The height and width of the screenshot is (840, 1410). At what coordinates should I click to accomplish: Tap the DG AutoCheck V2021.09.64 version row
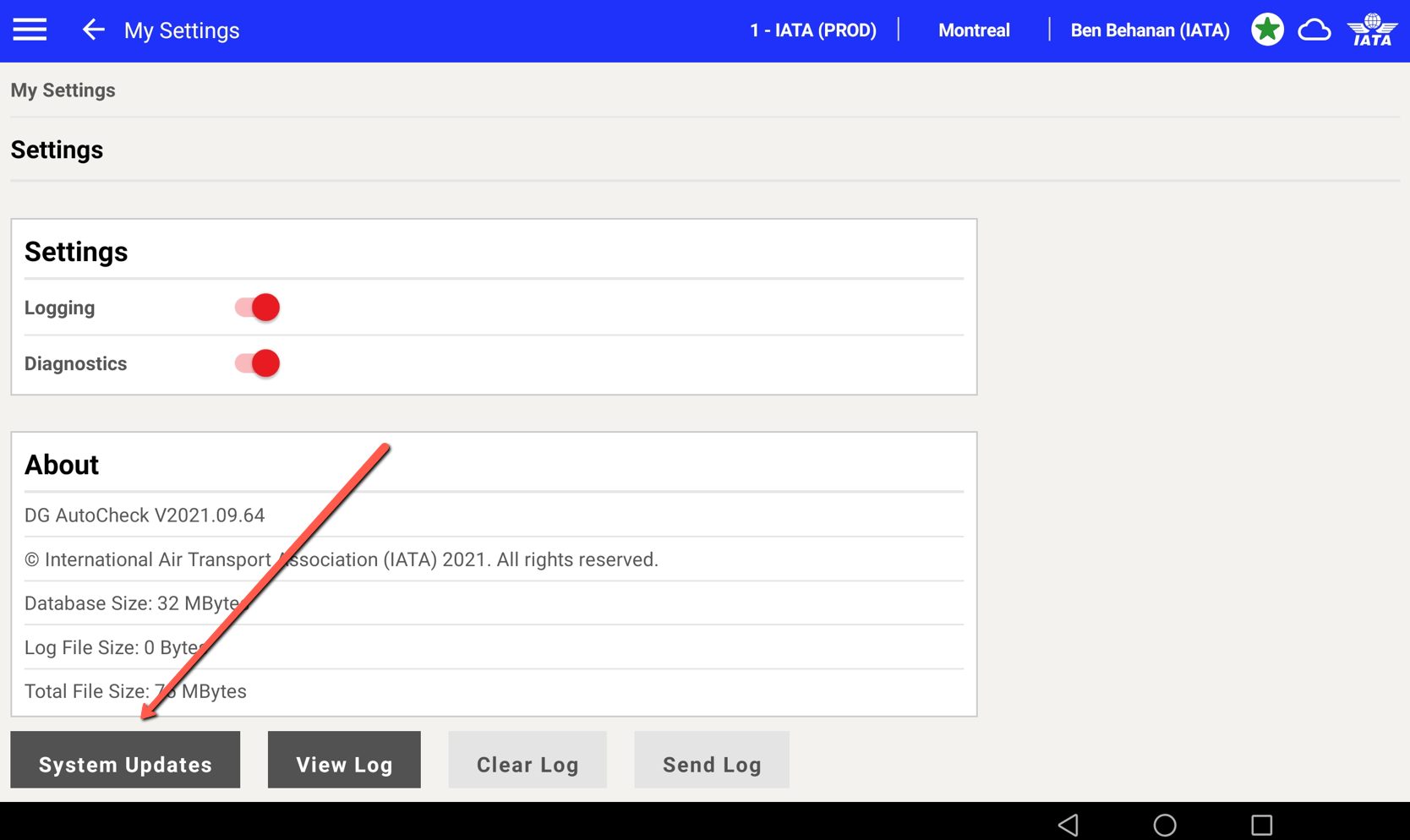[494, 515]
